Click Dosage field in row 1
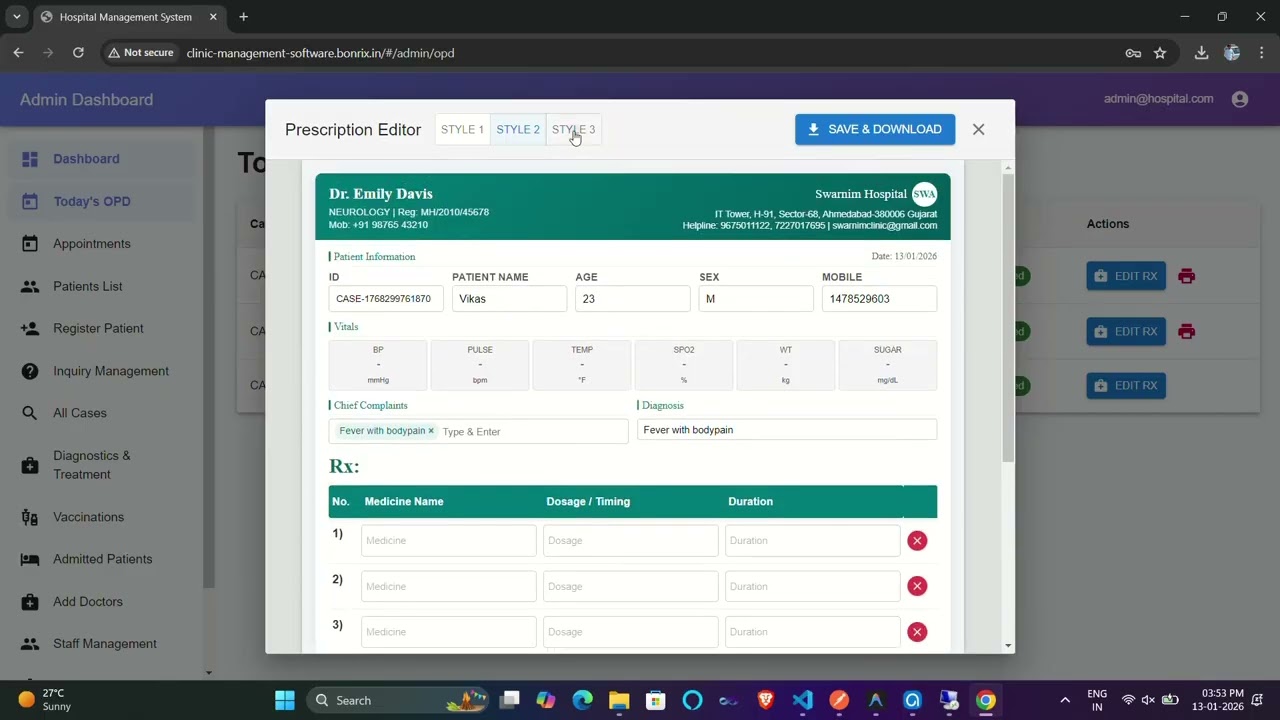Image resolution: width=1280 pixels, height=720 pixels. (x=630, y=541)
